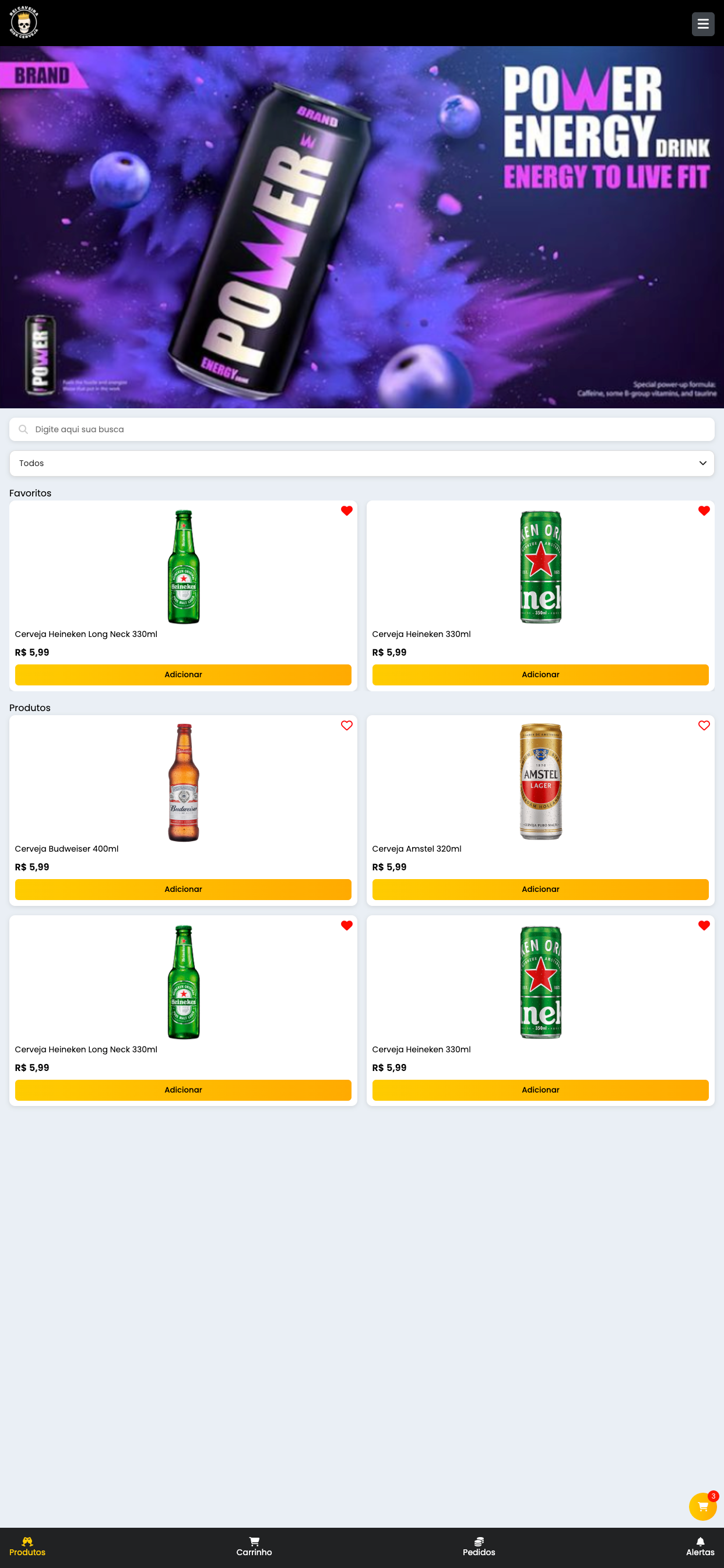Expand the Todos category dropdown
724x1568 pixels.
tap(362, 463)
